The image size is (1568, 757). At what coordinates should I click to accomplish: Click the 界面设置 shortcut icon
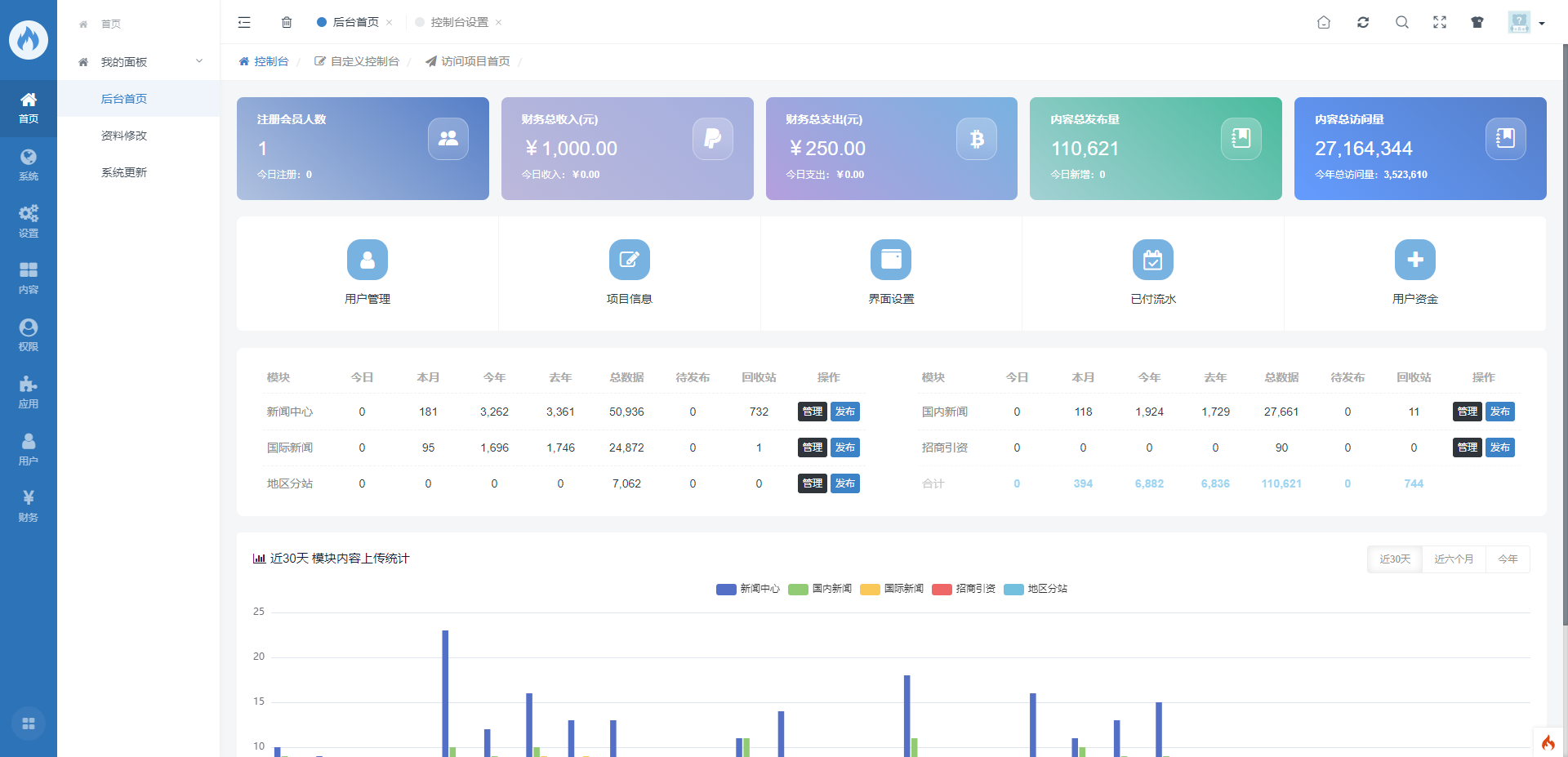tap(891, 260)
